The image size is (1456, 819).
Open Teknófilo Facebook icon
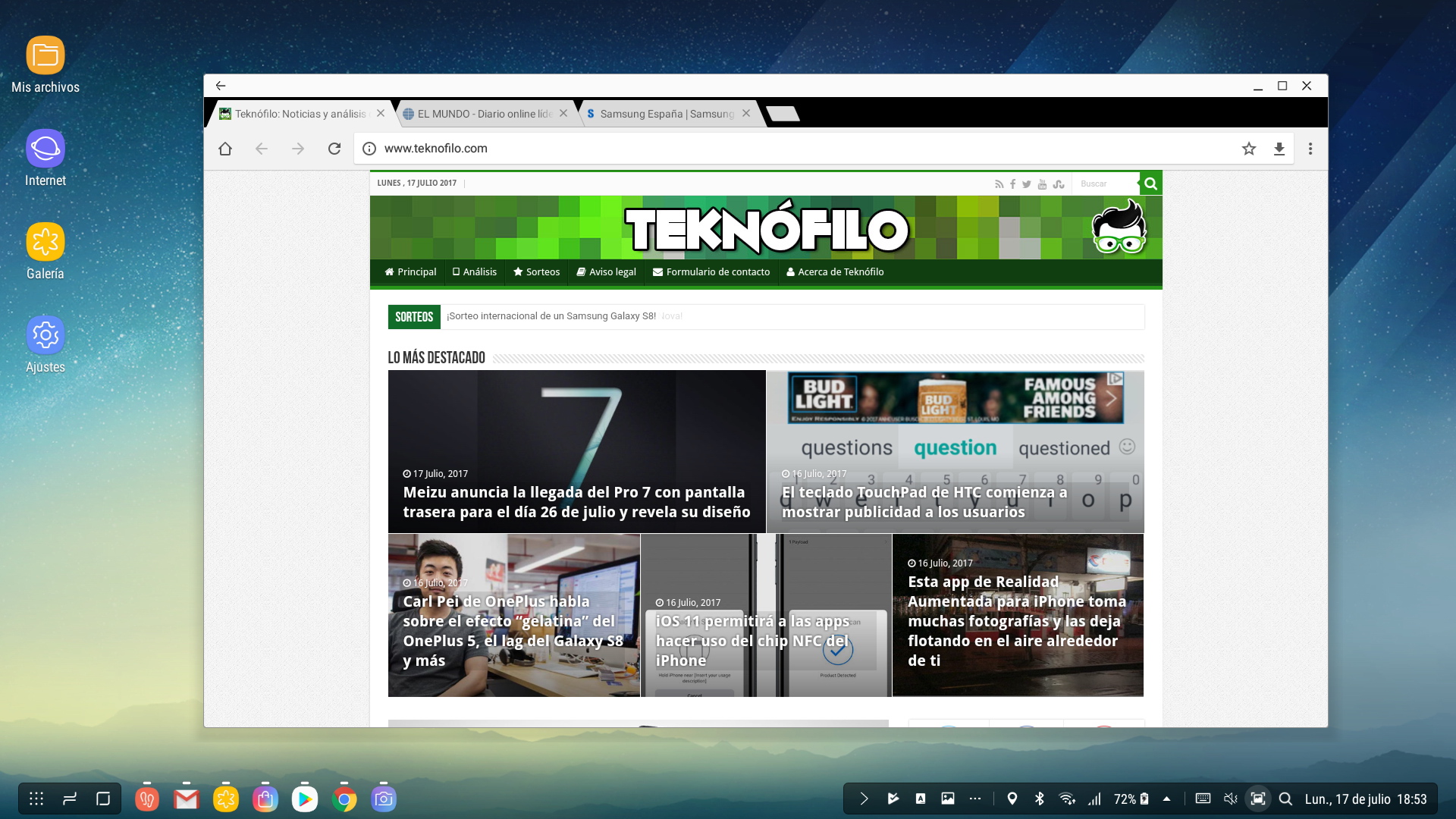tap(1012, 184)
